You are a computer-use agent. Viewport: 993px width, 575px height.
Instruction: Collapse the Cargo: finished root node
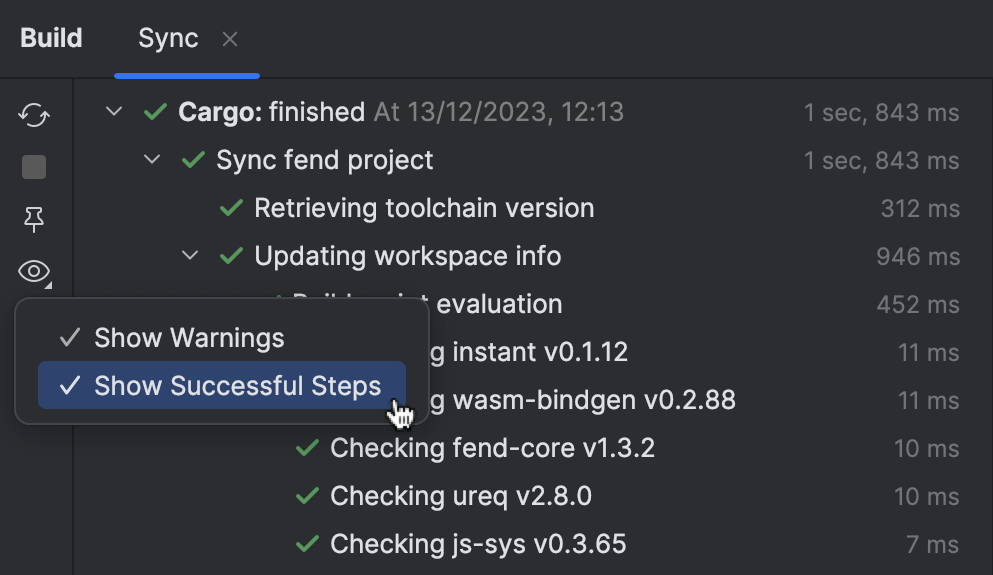click(x=114, y=112)
